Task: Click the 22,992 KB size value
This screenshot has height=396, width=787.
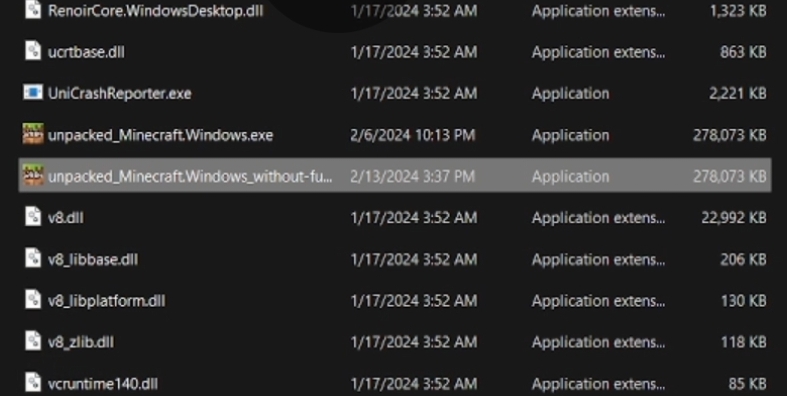Action: (x=734, y=218)
